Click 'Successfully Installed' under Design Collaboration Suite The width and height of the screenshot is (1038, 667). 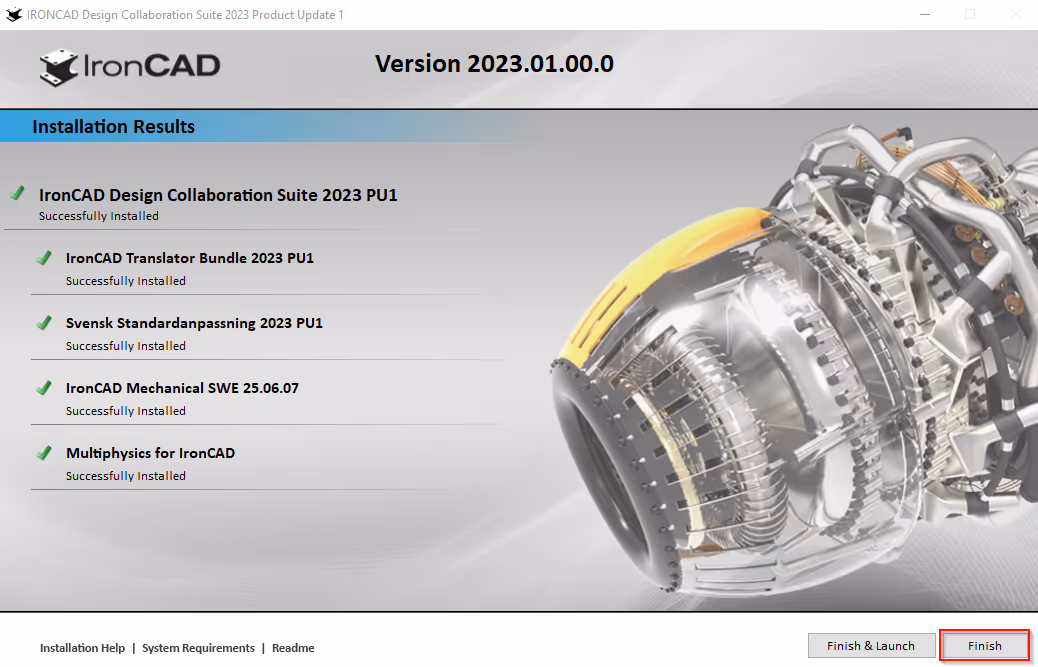point(99,216)
